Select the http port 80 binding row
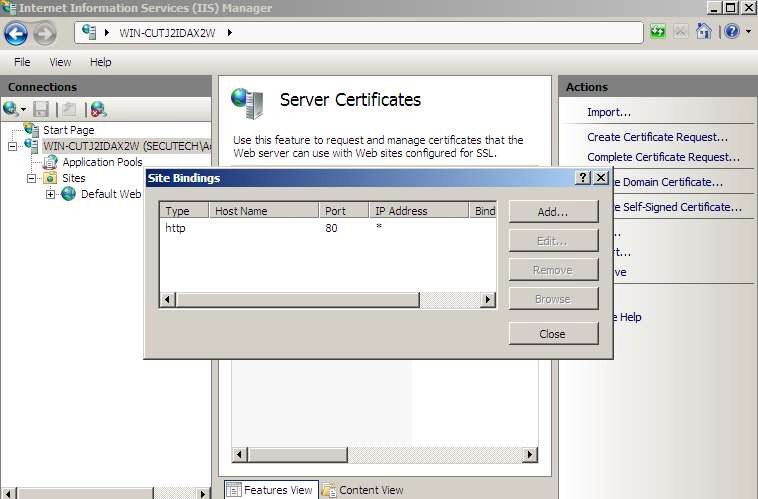758x499 pixels. (x=328, y=228)
